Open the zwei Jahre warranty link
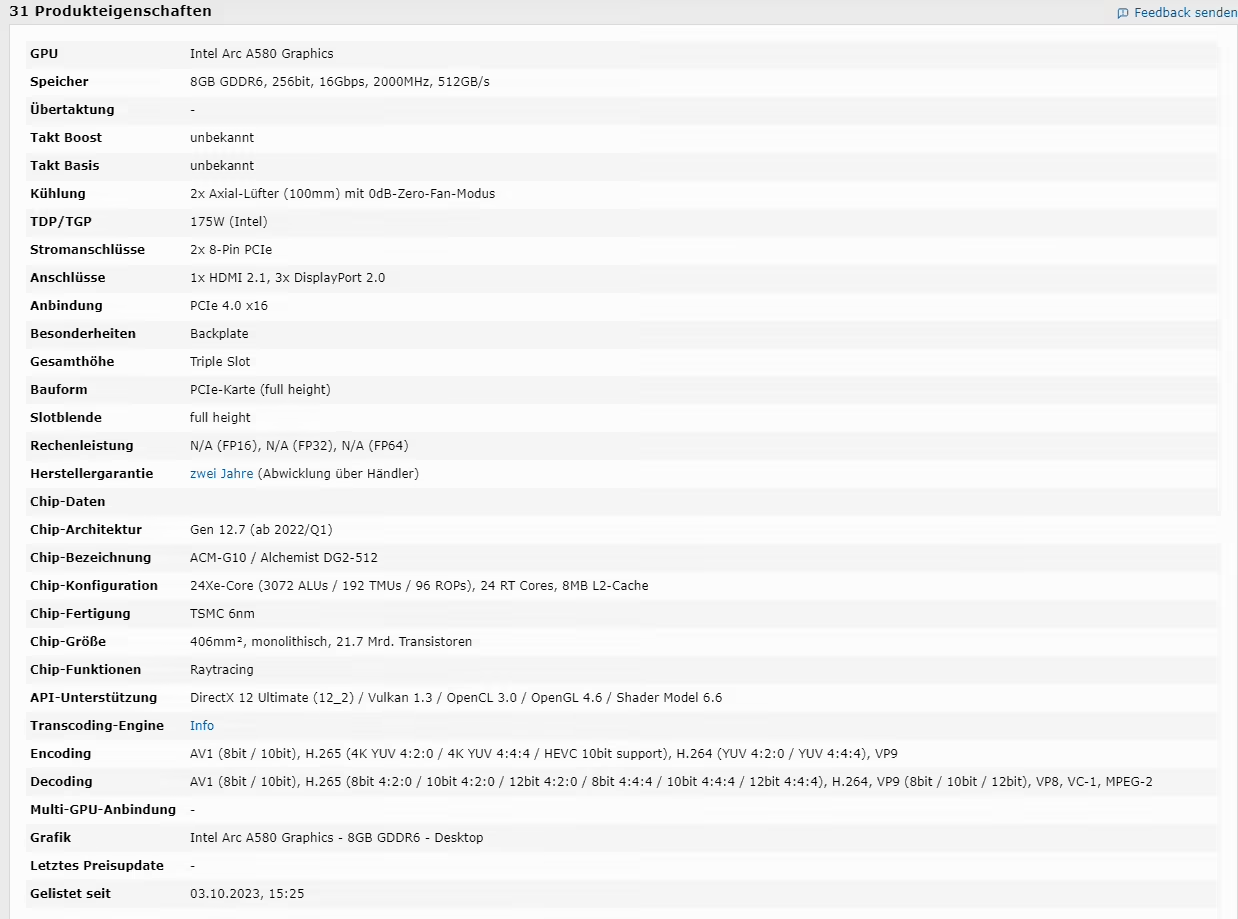Screen dimensions: 1238x919 [x=221, y=473]
